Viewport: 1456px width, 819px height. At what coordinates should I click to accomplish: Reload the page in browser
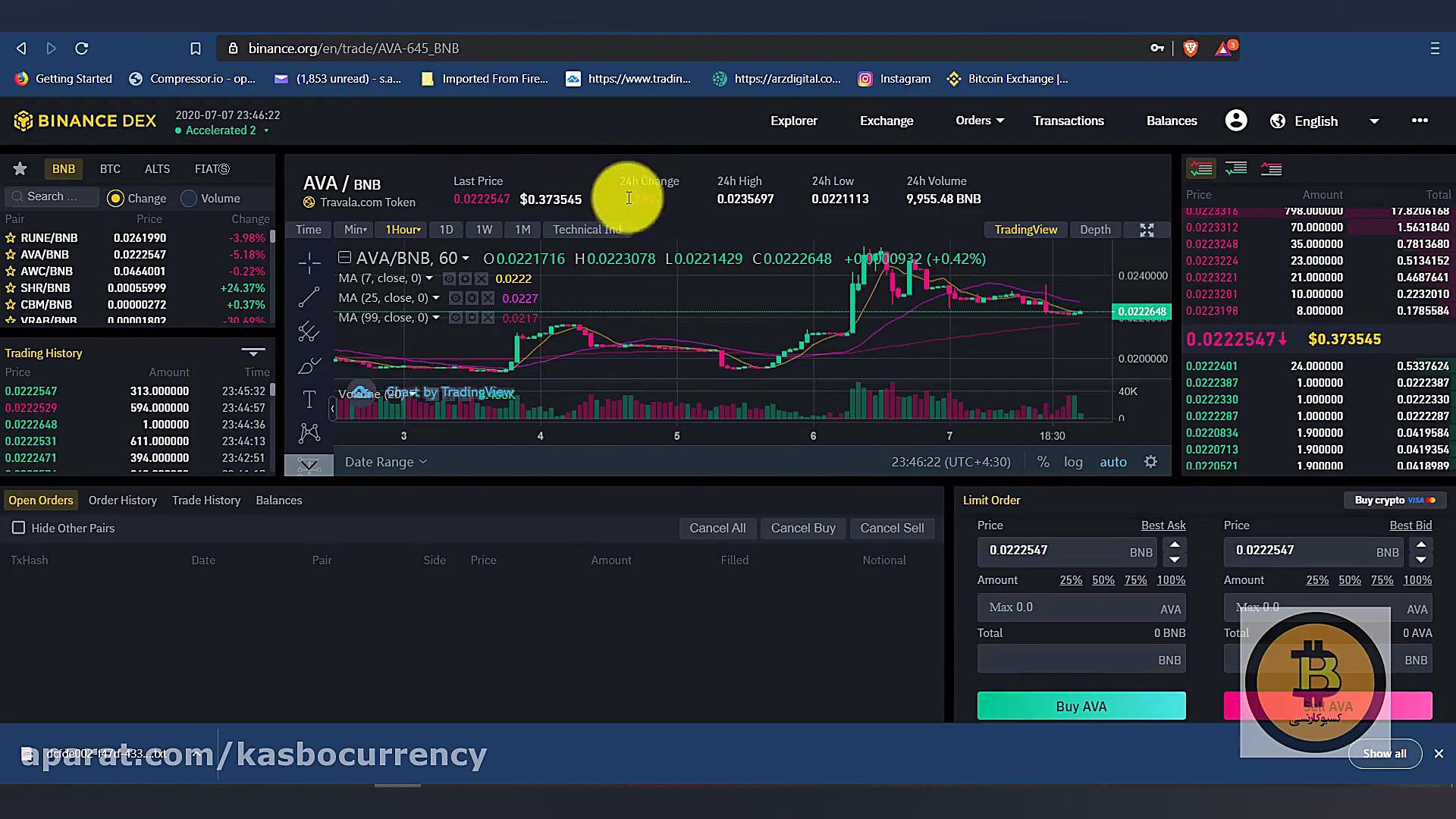82,49
